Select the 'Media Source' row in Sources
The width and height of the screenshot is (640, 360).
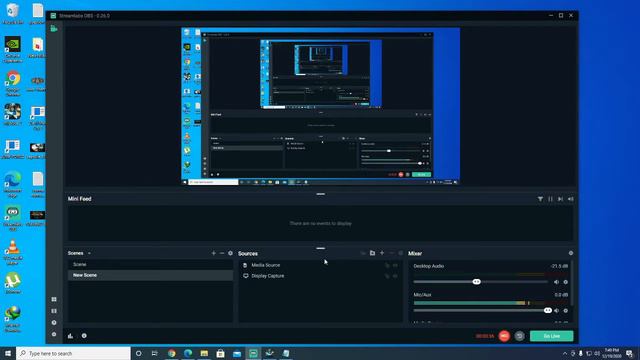[320, 265]
